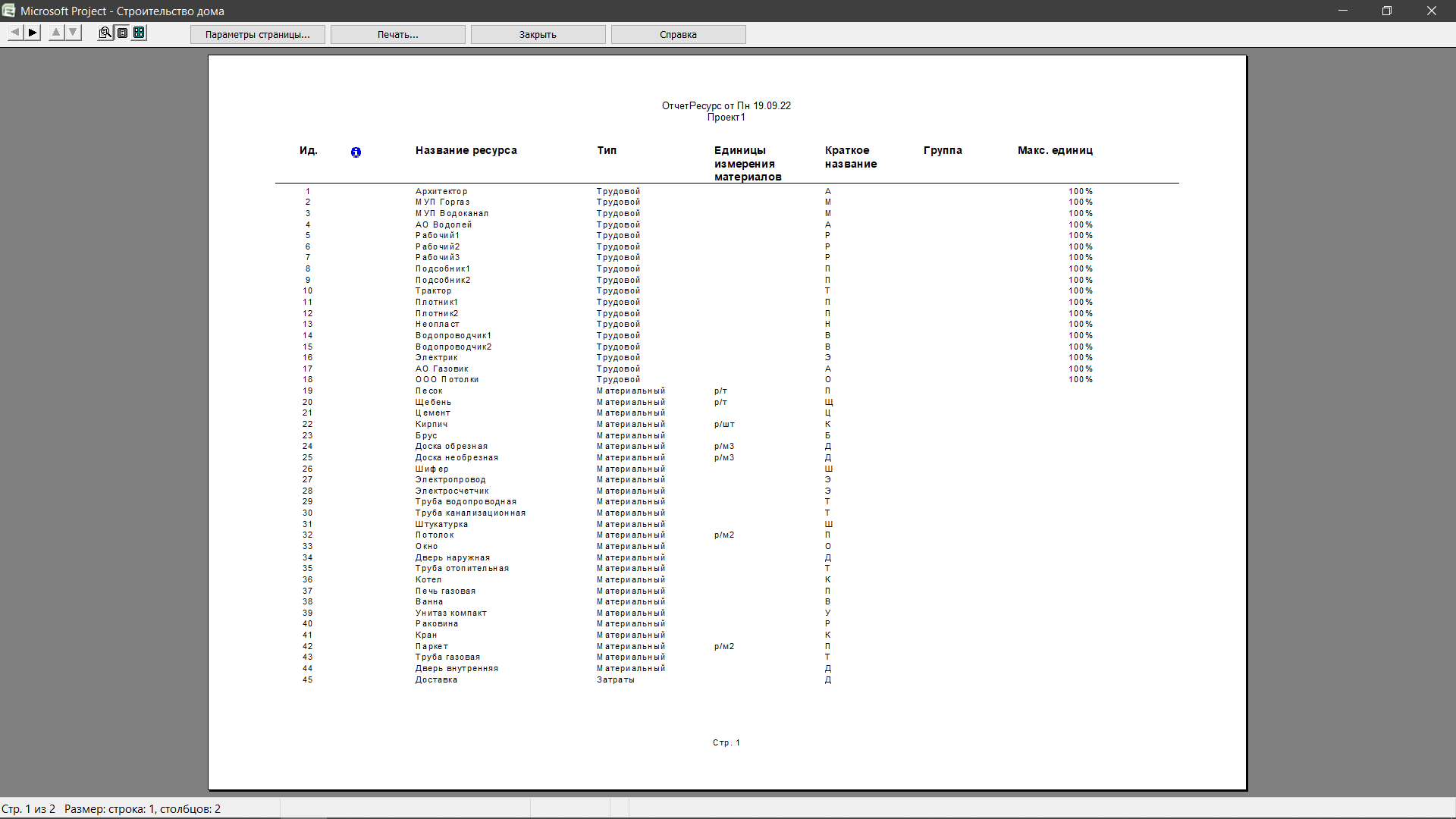Click resource МУП Горгаз
The height and width of the screenshot is (819, 1456).
click(x=443, y=202)
